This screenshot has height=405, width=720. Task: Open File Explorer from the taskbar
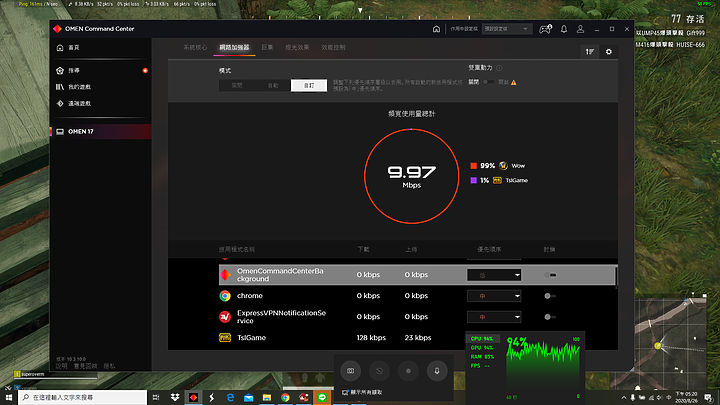tap(267, 397)
